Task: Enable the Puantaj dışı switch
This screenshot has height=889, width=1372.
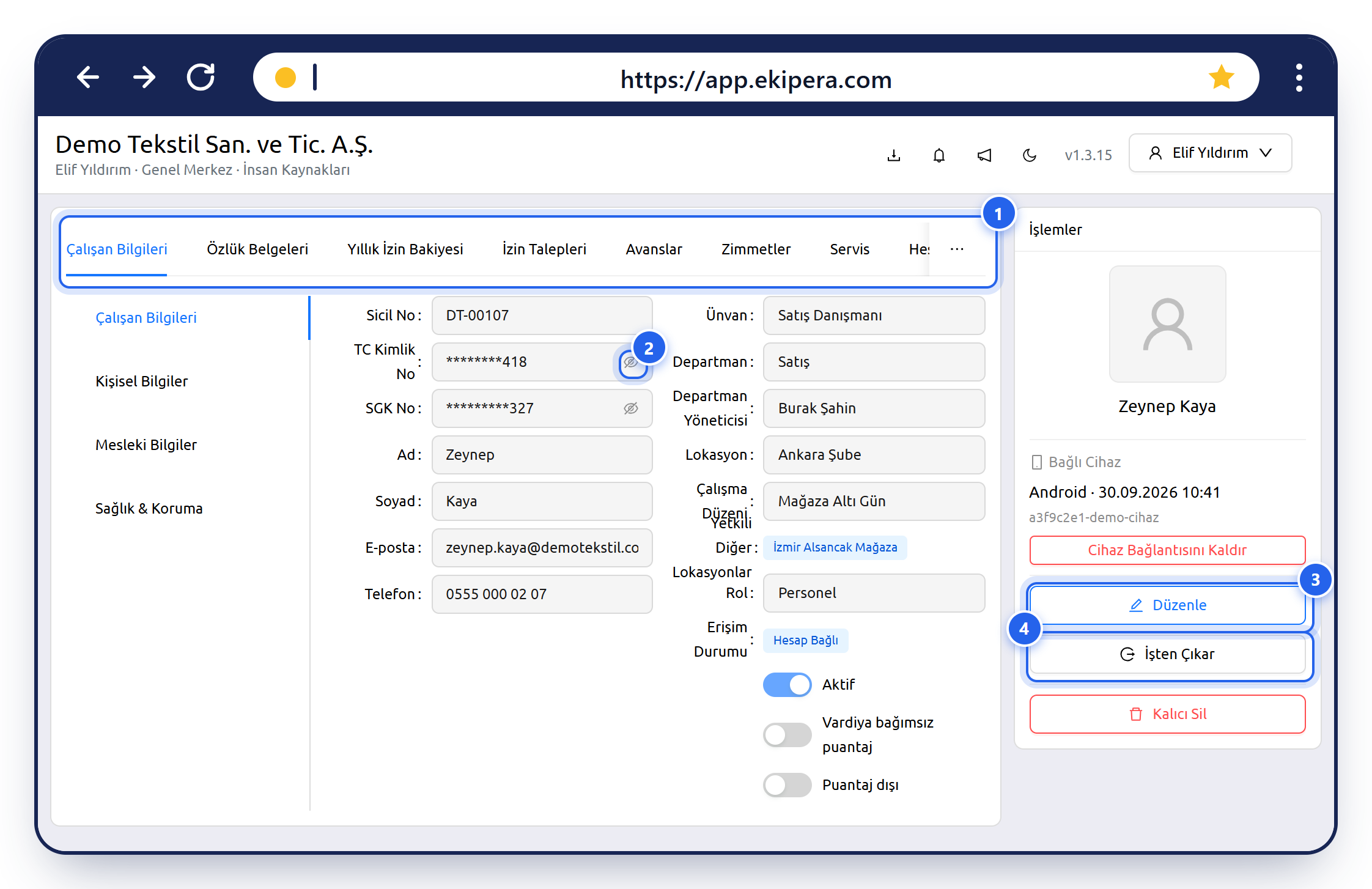Action: 787,785
